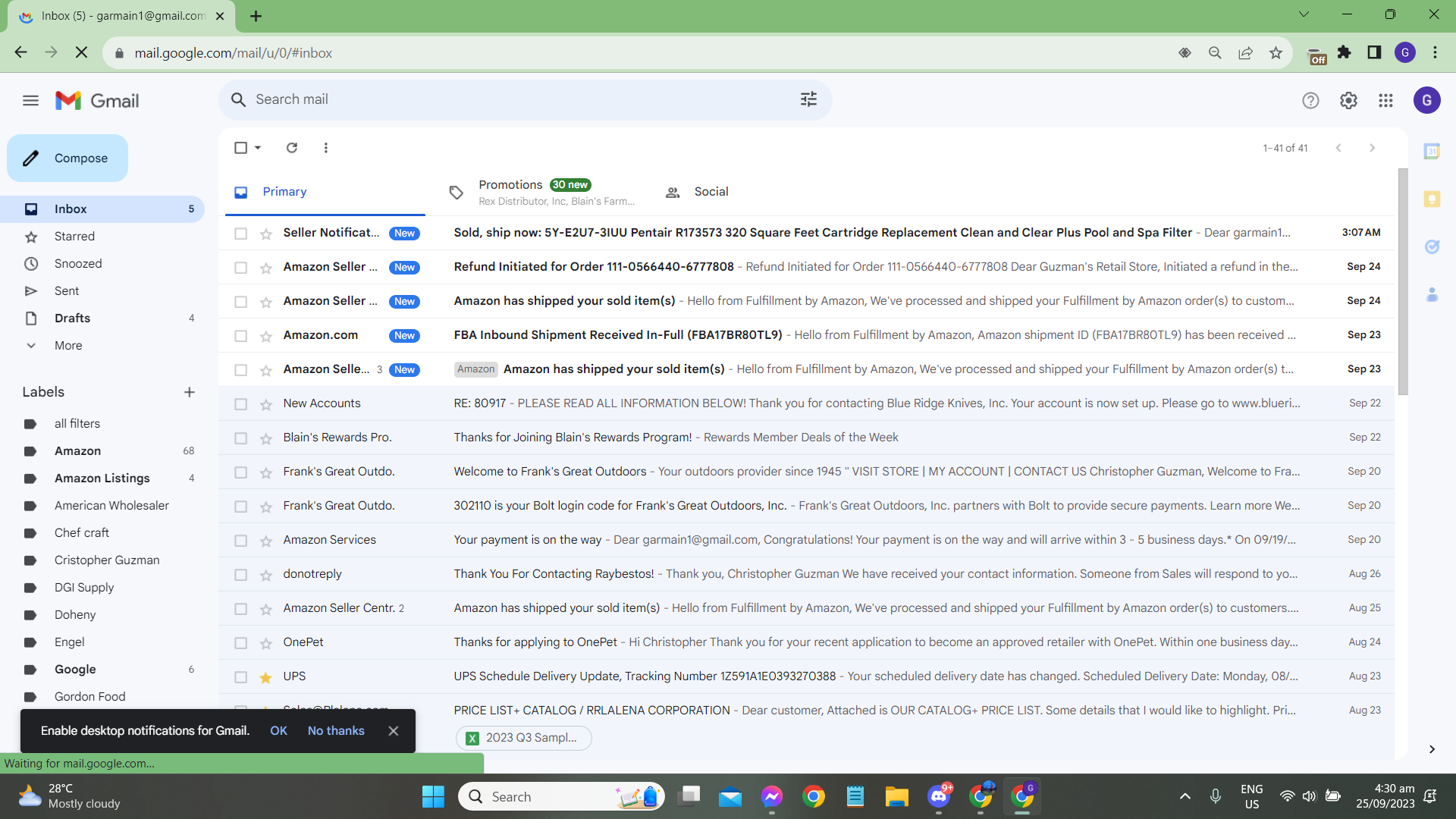The width and height of the screenshot is (1456, 819).
Task: Open Chrome's three-dot customize menu
Action: coord(1435,52)
